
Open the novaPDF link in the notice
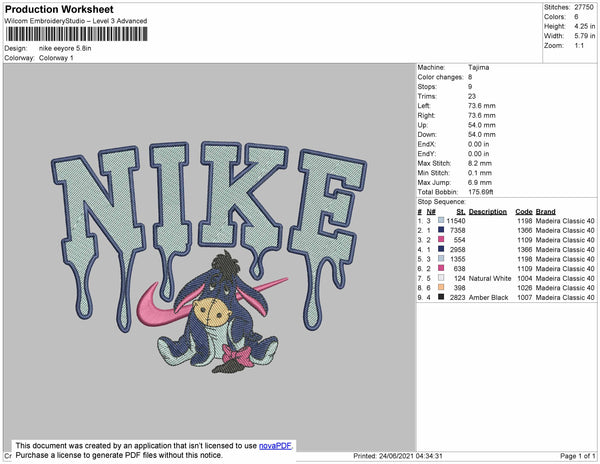click(275, 446)
